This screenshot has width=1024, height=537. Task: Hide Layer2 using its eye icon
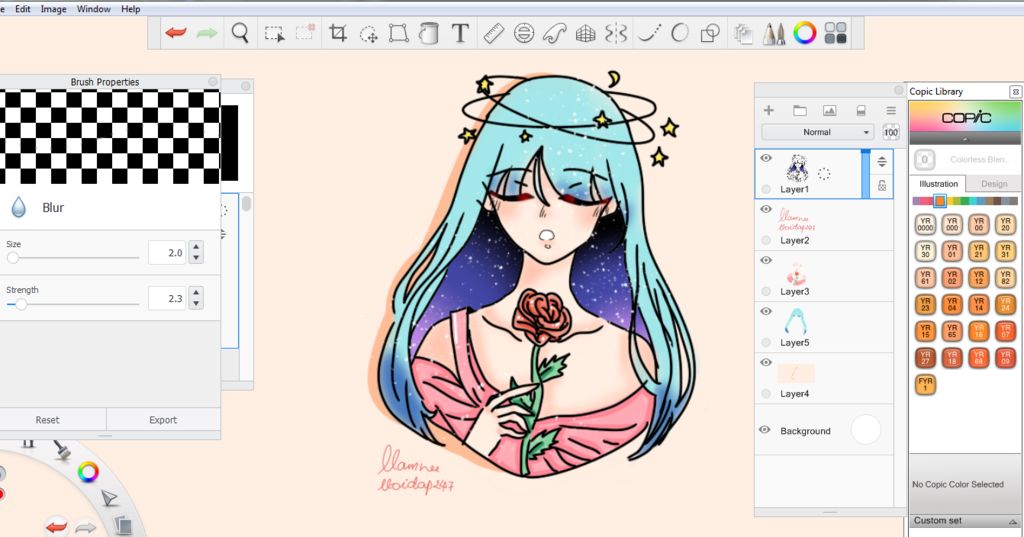tap(766, 209)
